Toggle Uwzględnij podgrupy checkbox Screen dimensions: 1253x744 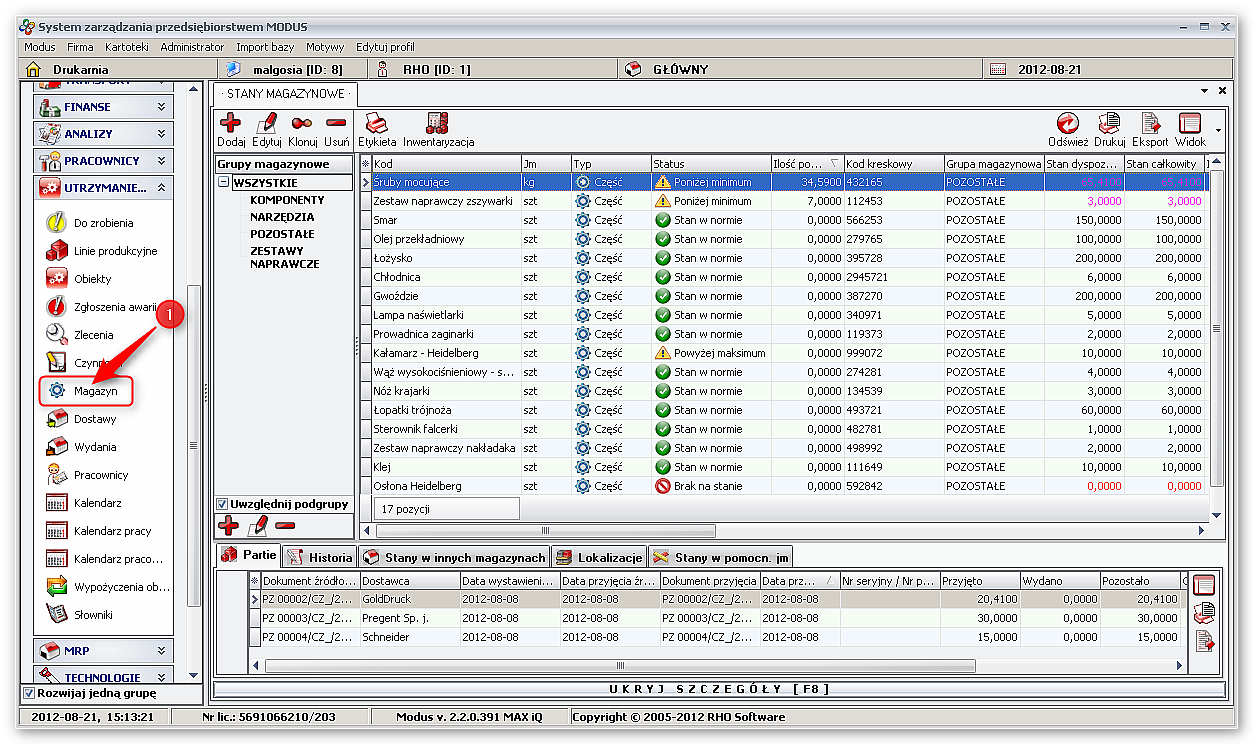223,504
